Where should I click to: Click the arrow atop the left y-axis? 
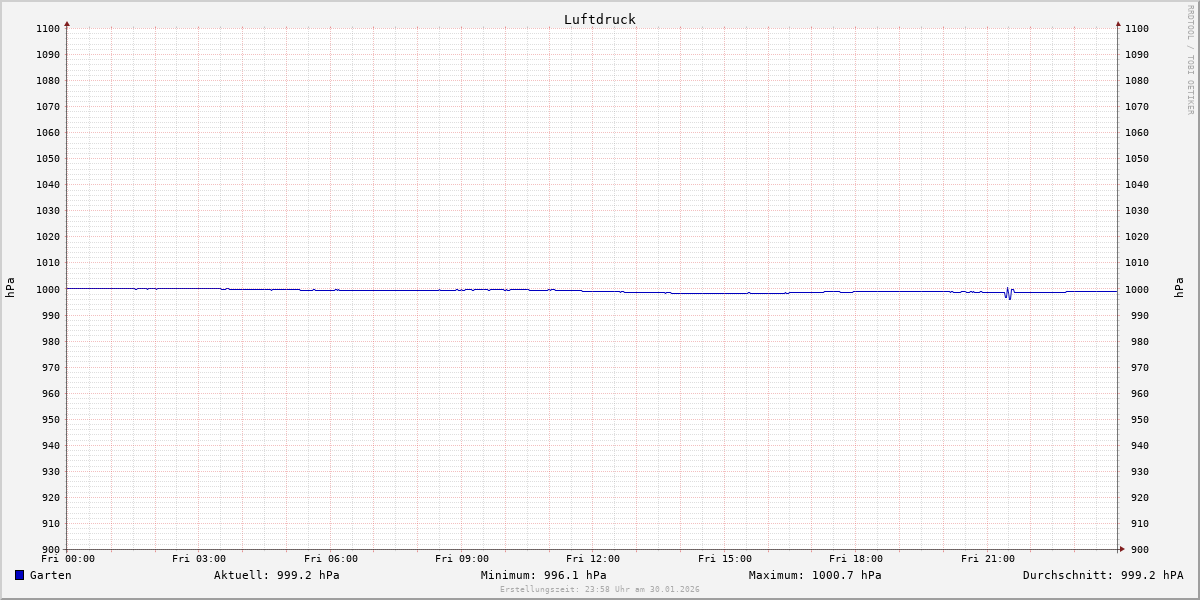(67, 23)
